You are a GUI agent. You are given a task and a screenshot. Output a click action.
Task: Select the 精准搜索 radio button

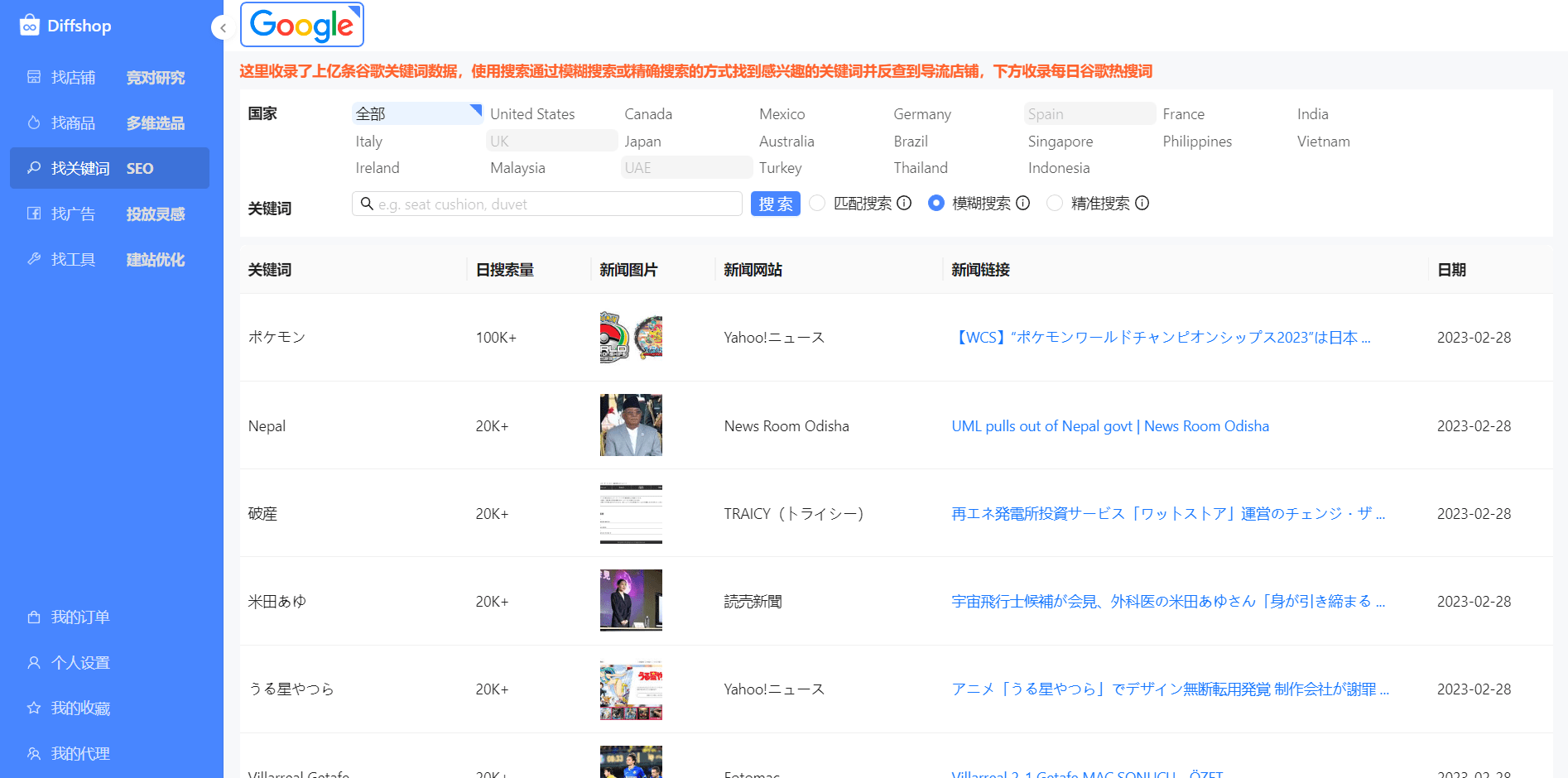coord(1055,203)
